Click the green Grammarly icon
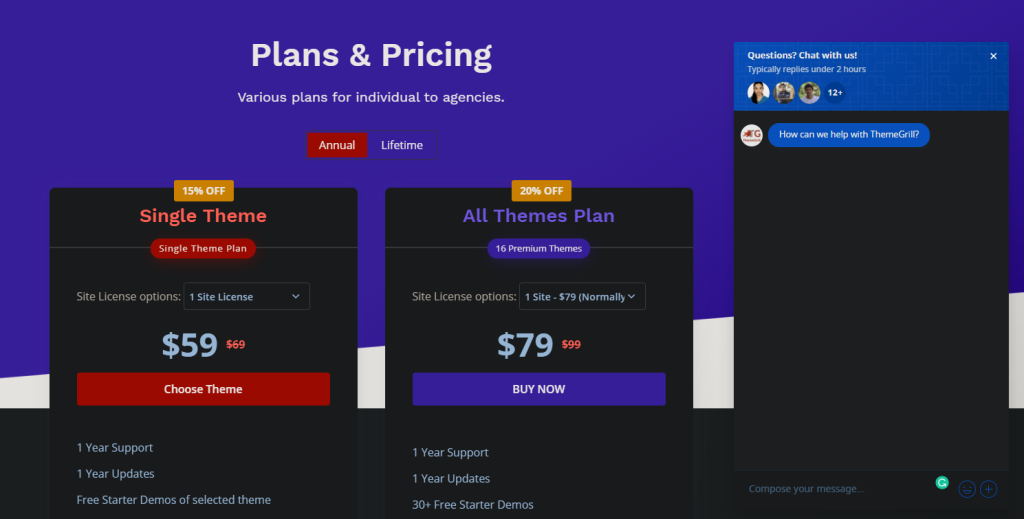 click(941, 482)
